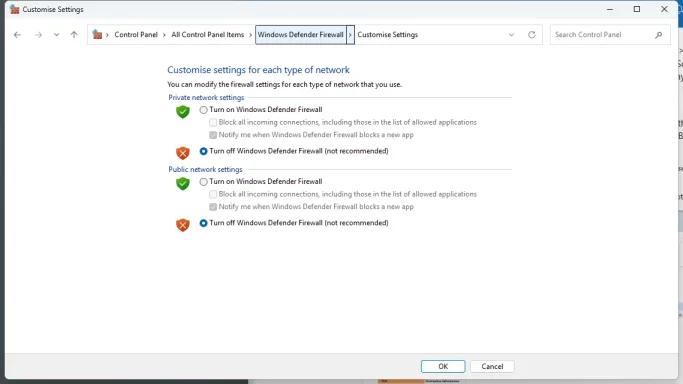Go forward with the forward arrow

[38, 35]
